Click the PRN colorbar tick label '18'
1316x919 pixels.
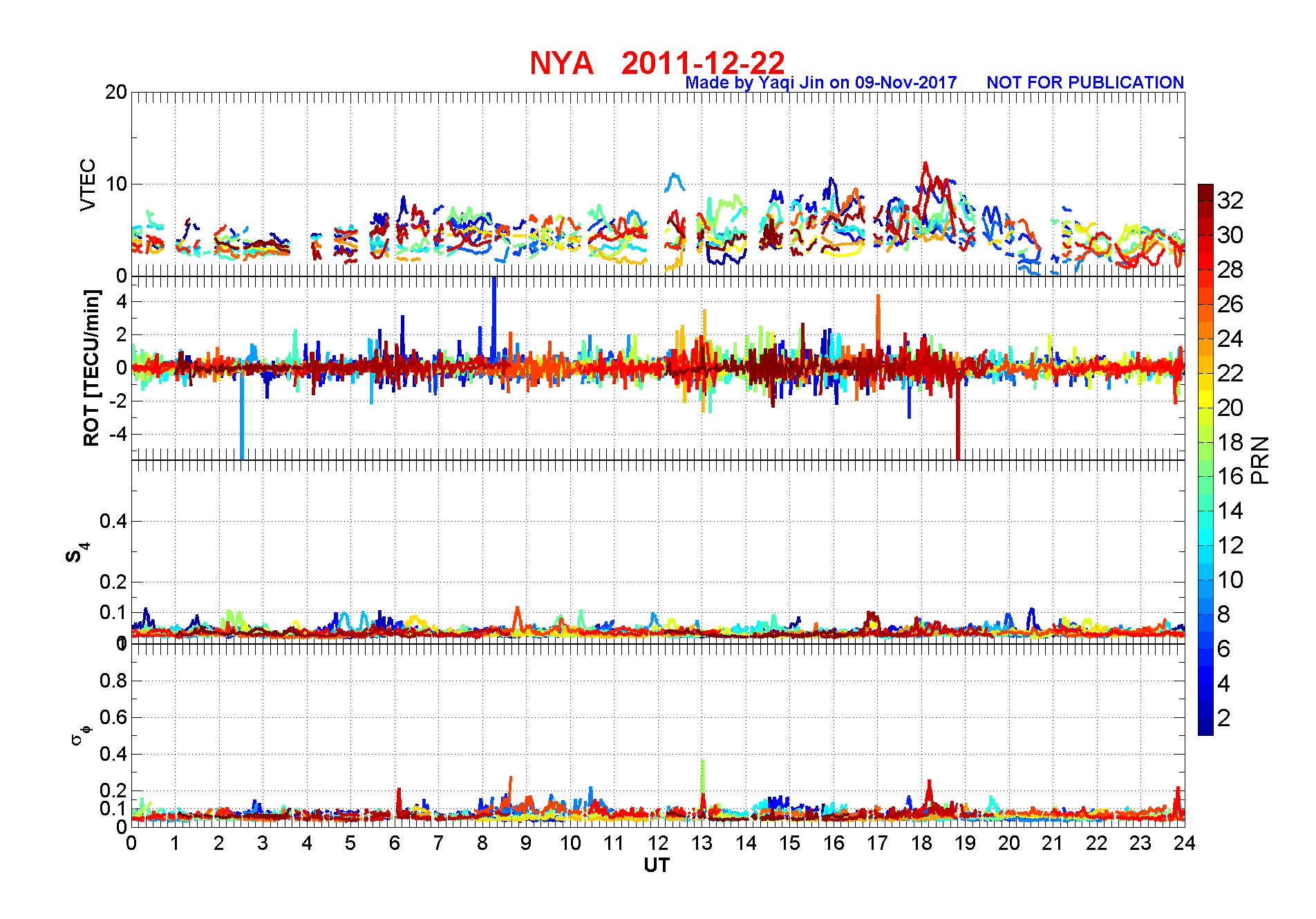tap(1230, 442)
